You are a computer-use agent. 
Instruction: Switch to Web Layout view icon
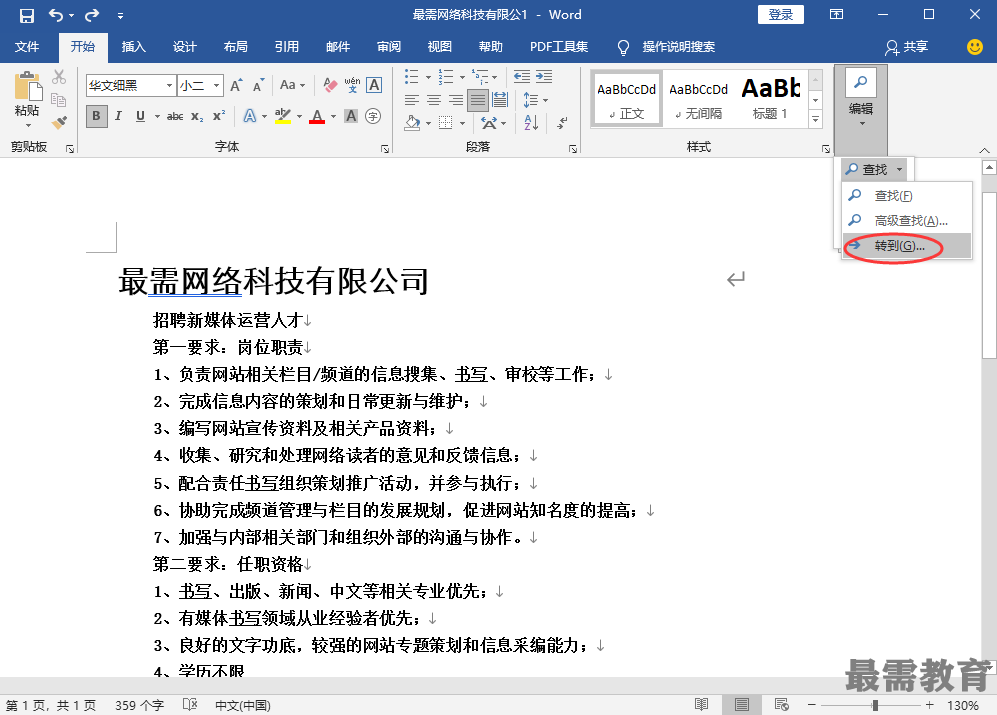tap(781, 704)
